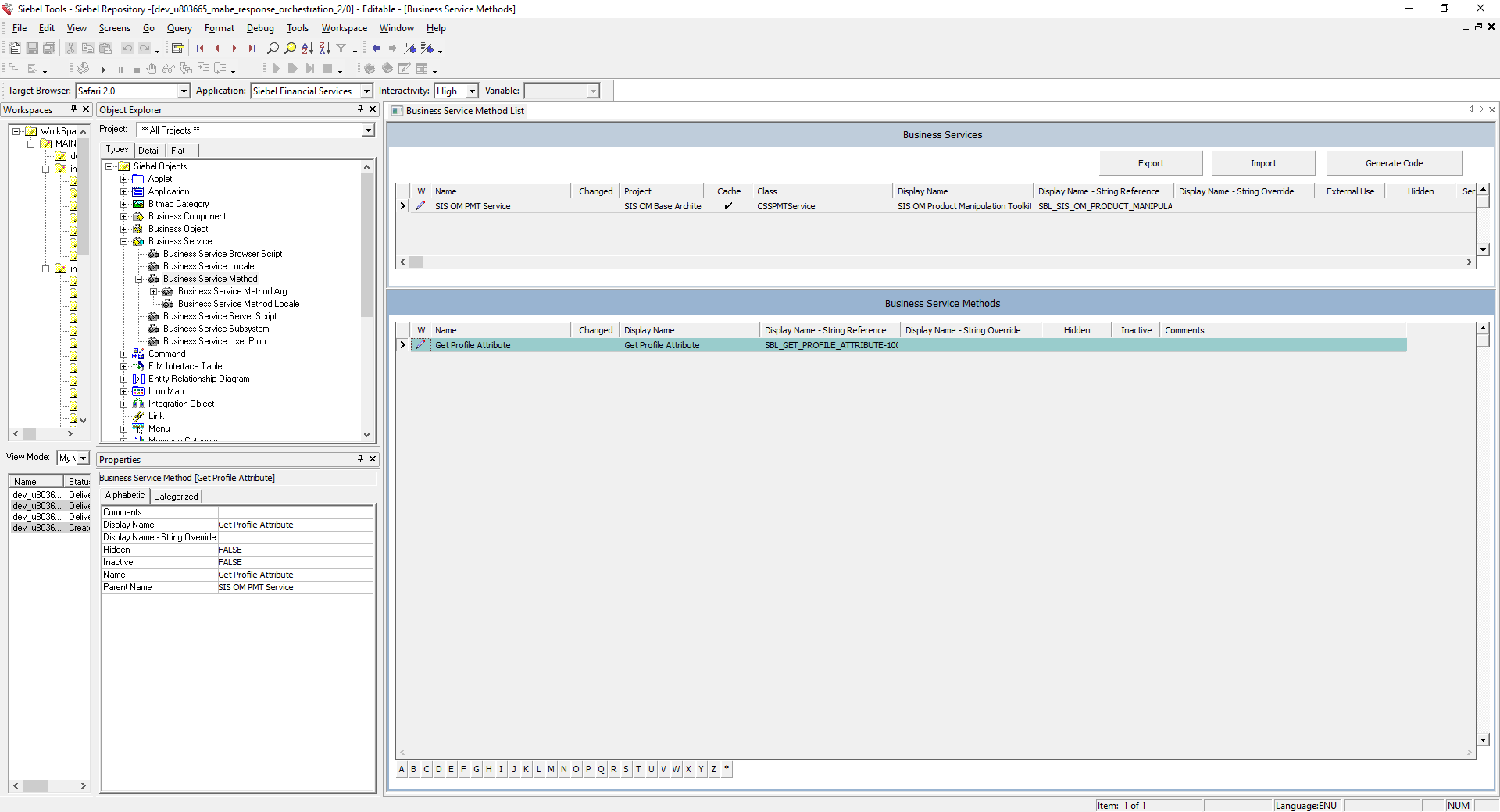Screen dimensions: 1500x812
Task: Switch to Categorized properties tab
Action: coord(176,497)
